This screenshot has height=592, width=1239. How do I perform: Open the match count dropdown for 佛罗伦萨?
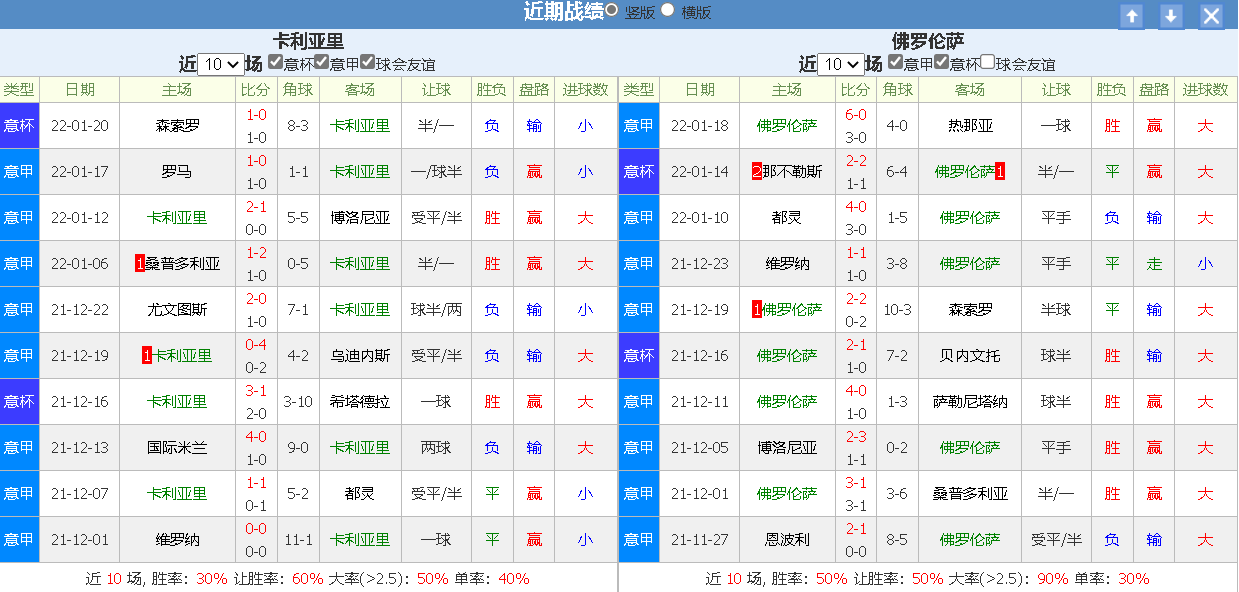tap(842, 64)
